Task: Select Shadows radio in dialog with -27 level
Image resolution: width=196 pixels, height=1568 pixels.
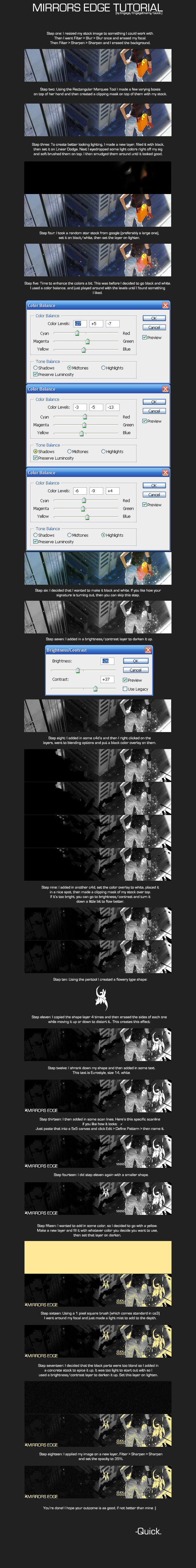Action: pyautogui.click(x=44, y=367)
